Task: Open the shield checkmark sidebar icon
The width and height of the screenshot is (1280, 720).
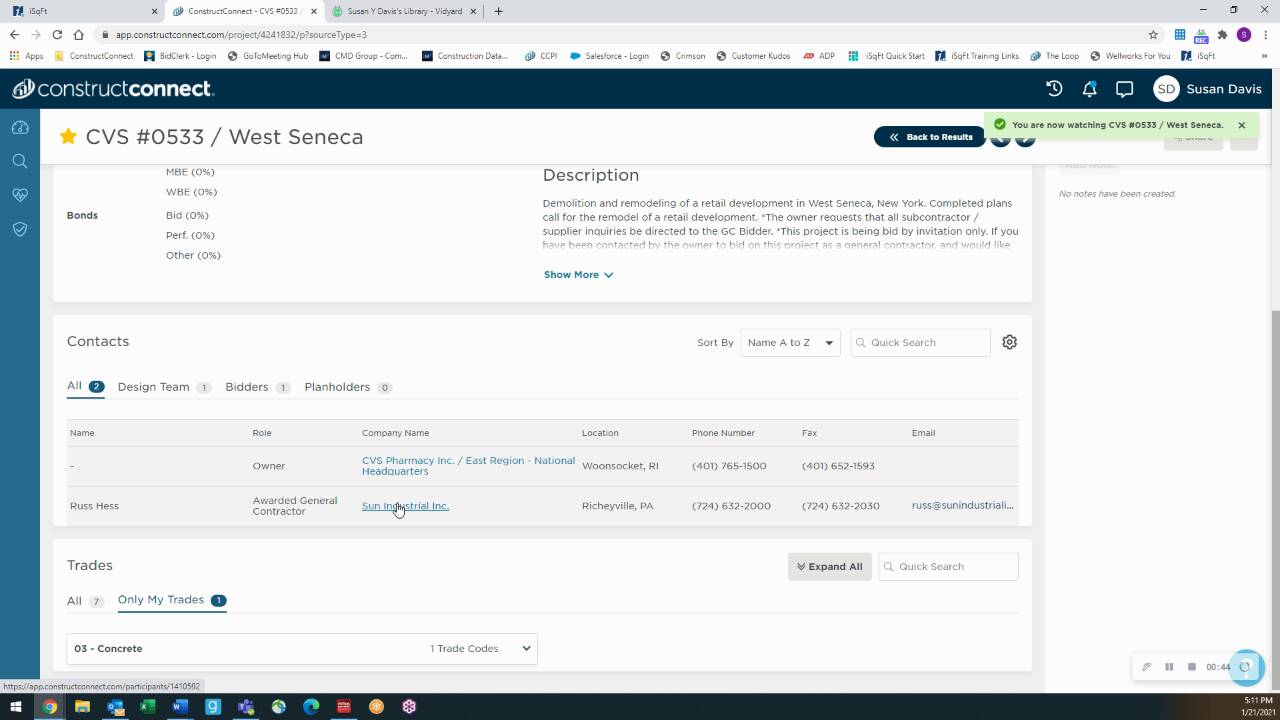Action: 19,229
